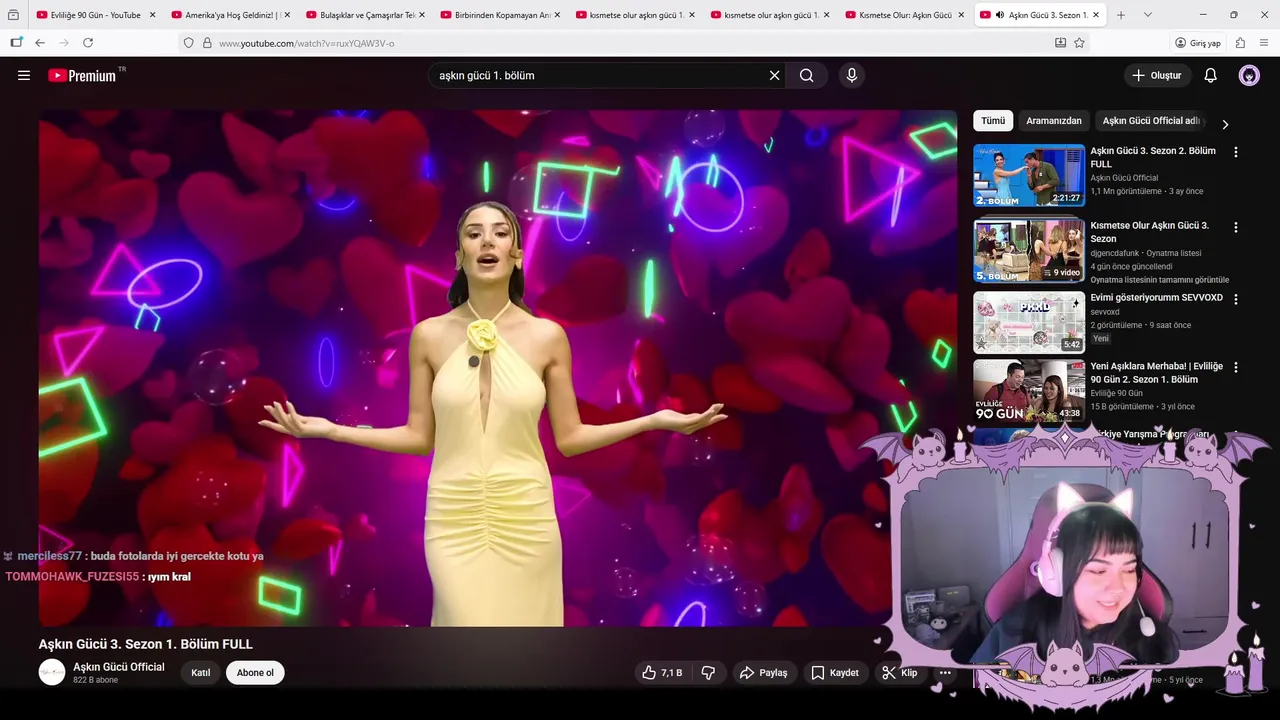Open the YouTube hamburger guide menu

pos(24,75)
